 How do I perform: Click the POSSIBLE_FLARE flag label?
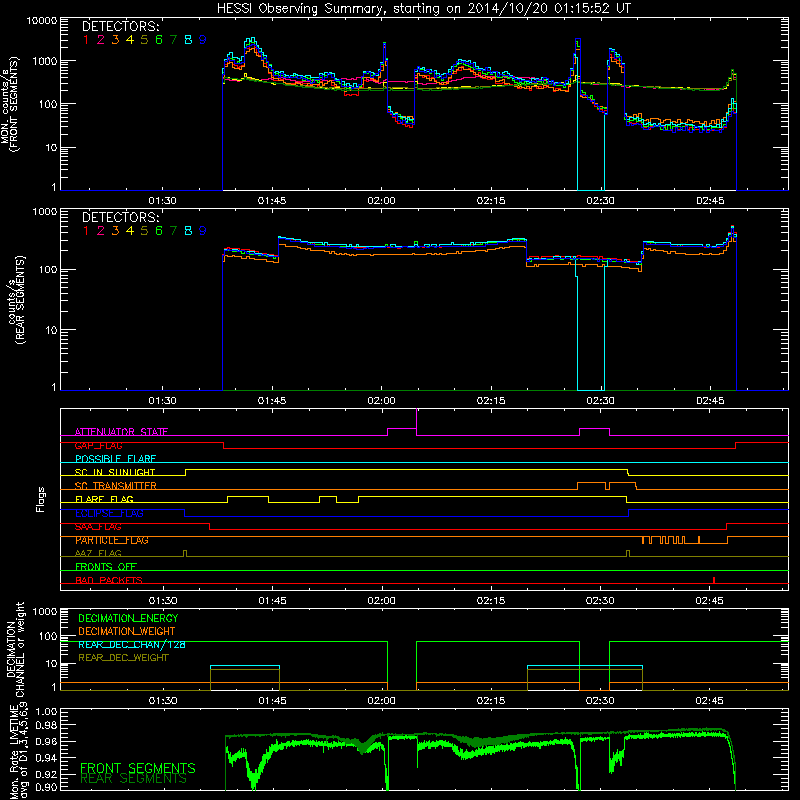(115, 459)
